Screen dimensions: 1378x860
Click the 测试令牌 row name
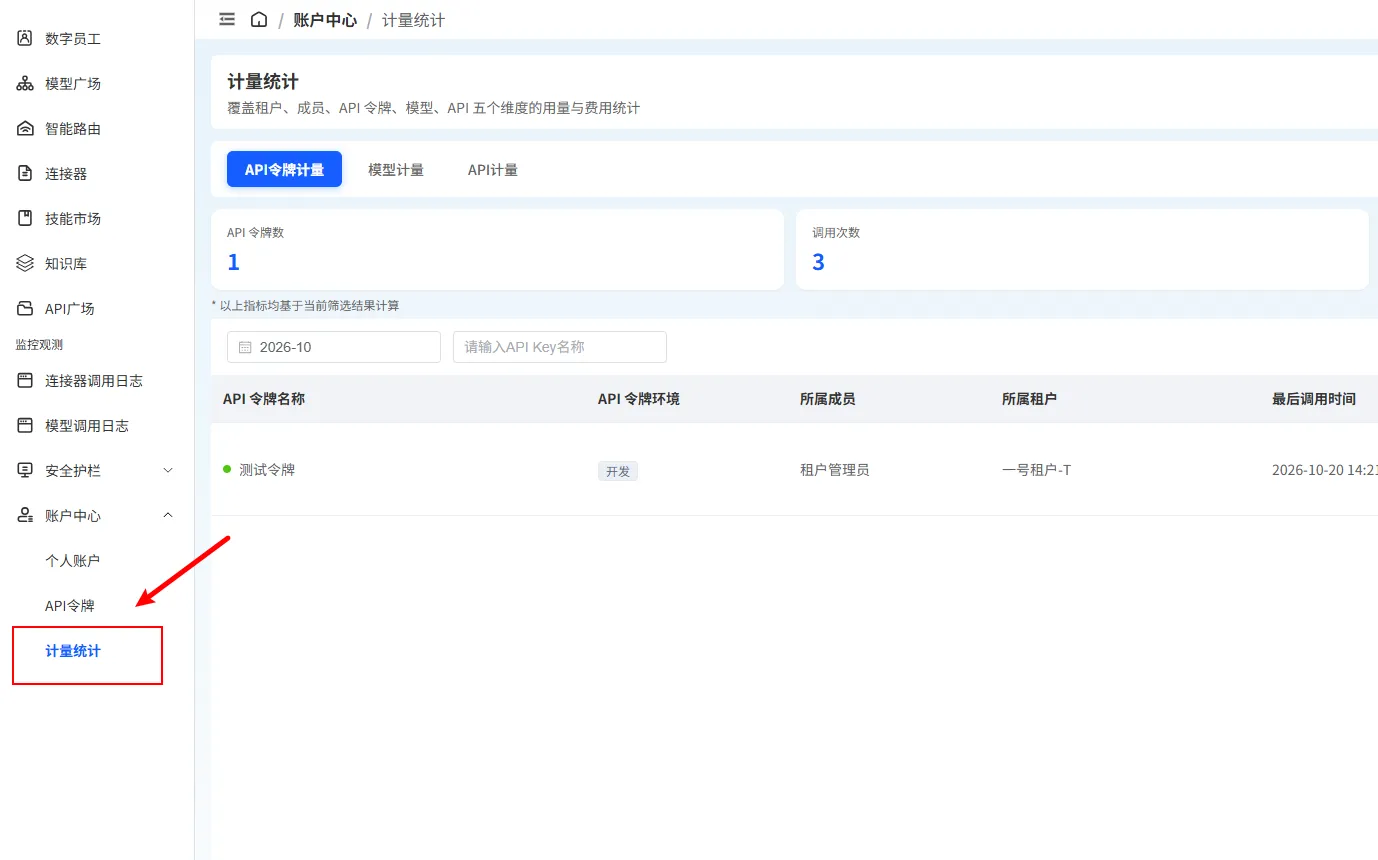pos(267,469)
